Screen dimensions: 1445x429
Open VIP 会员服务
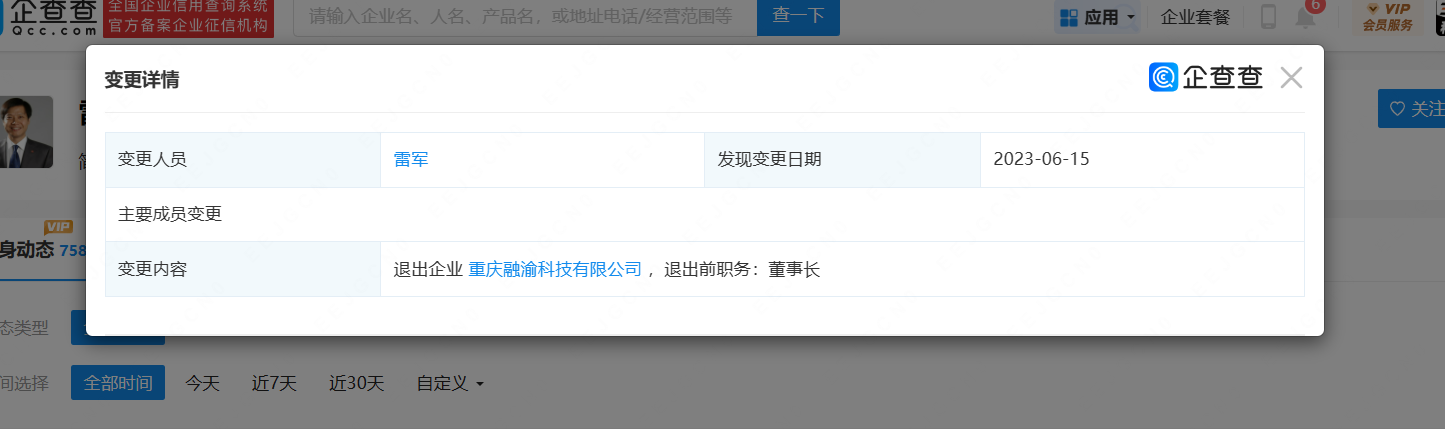pos(1387,17)
